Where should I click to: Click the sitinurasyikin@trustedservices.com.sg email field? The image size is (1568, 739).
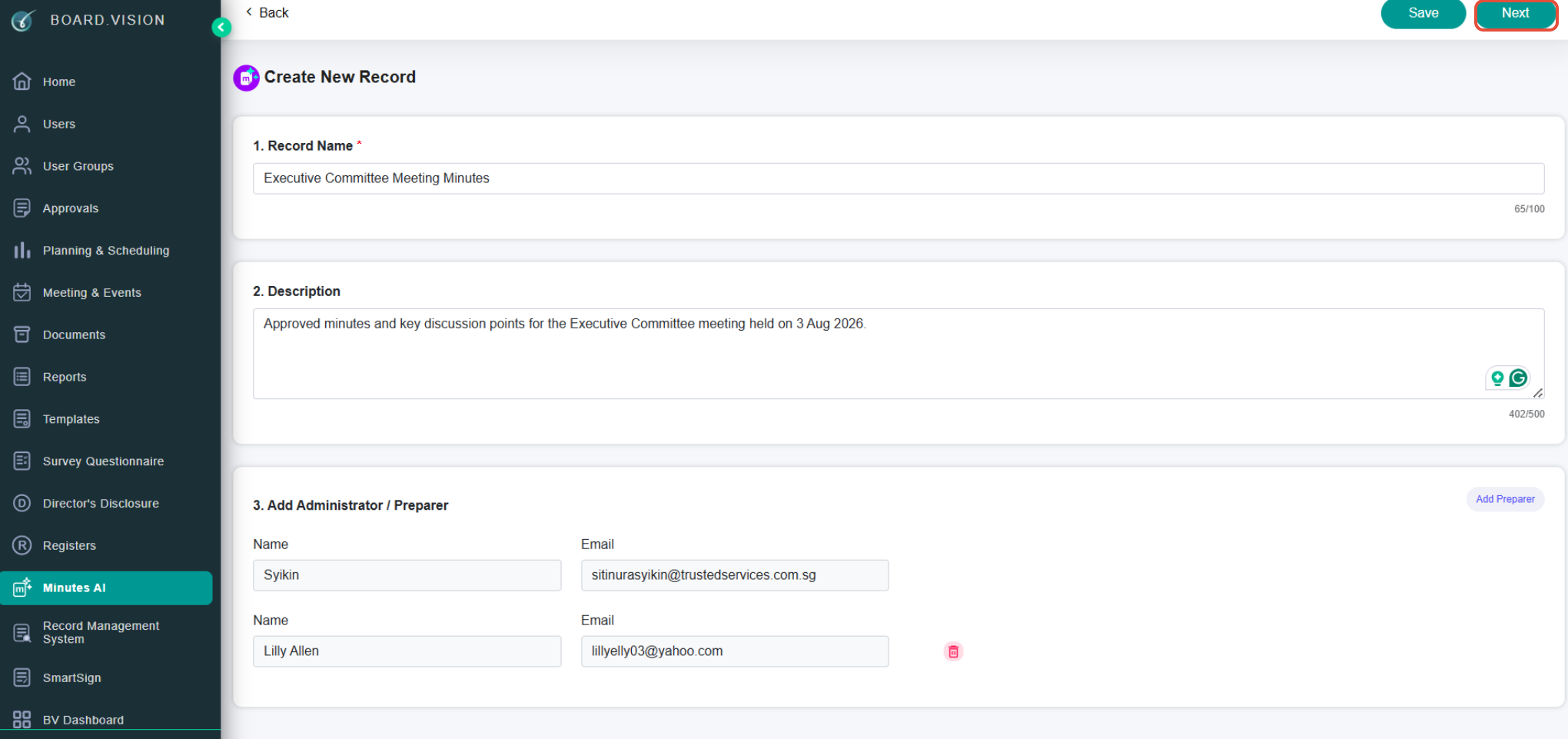coord(735,575)
